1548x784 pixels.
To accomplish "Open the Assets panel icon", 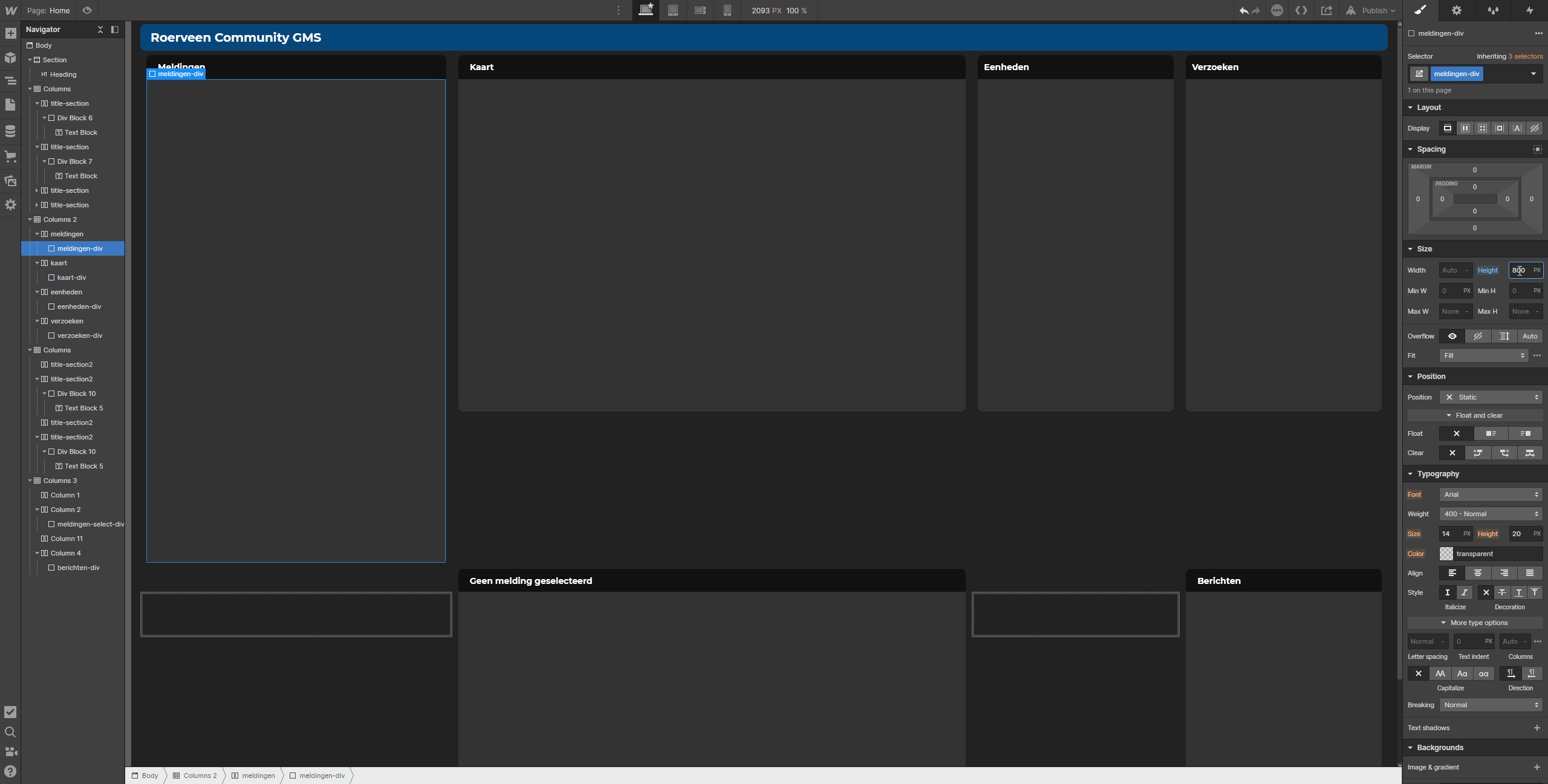I will 10,181.
